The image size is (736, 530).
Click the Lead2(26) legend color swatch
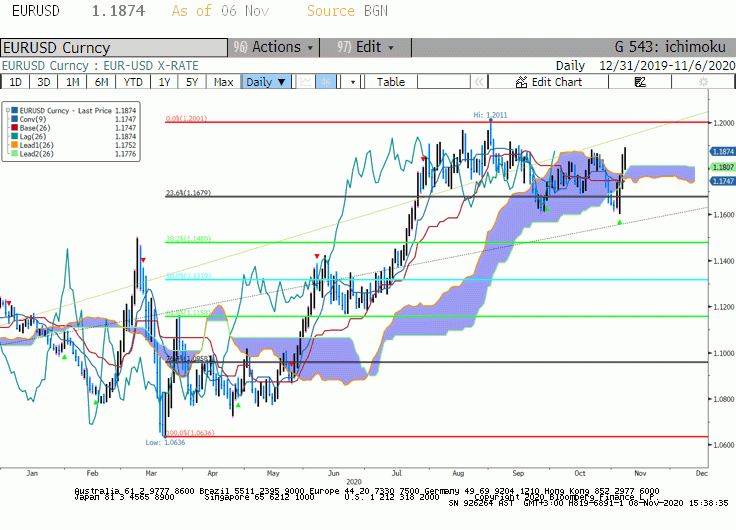click(15, 154)
